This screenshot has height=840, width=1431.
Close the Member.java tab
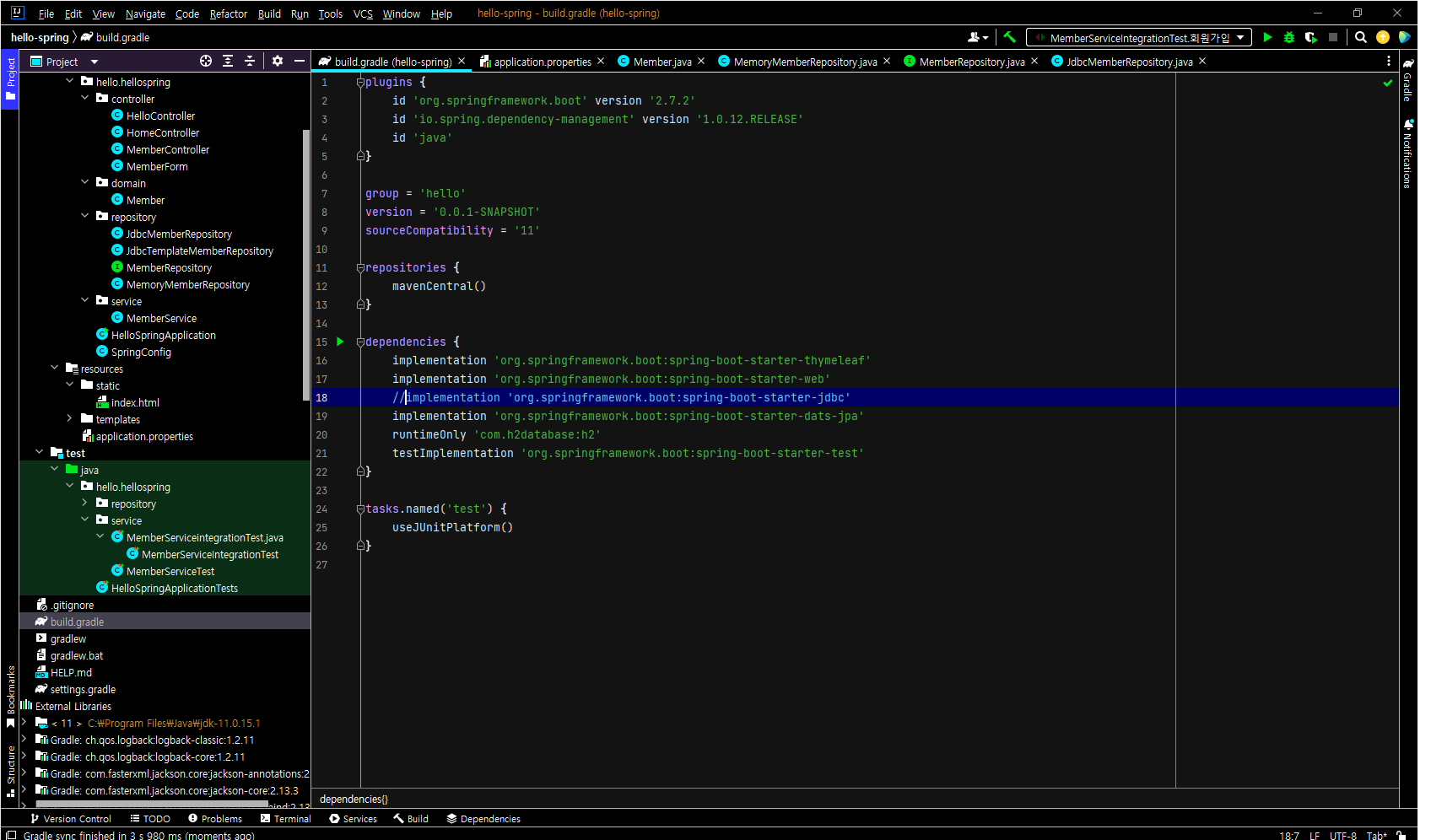[x=701, y=61]
